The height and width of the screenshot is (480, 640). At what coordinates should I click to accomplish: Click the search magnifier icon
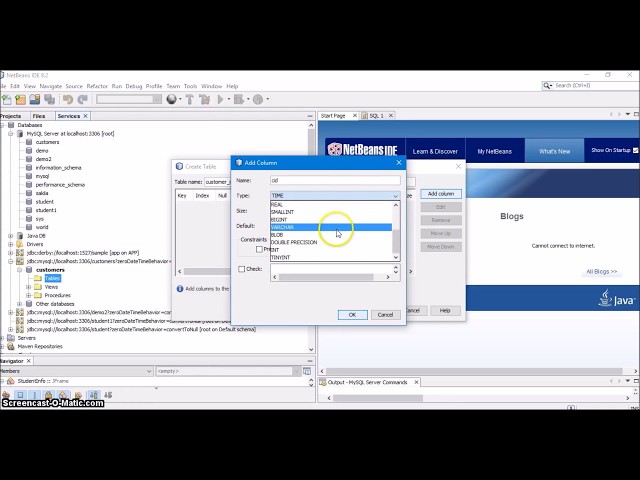tap(547, 85)
